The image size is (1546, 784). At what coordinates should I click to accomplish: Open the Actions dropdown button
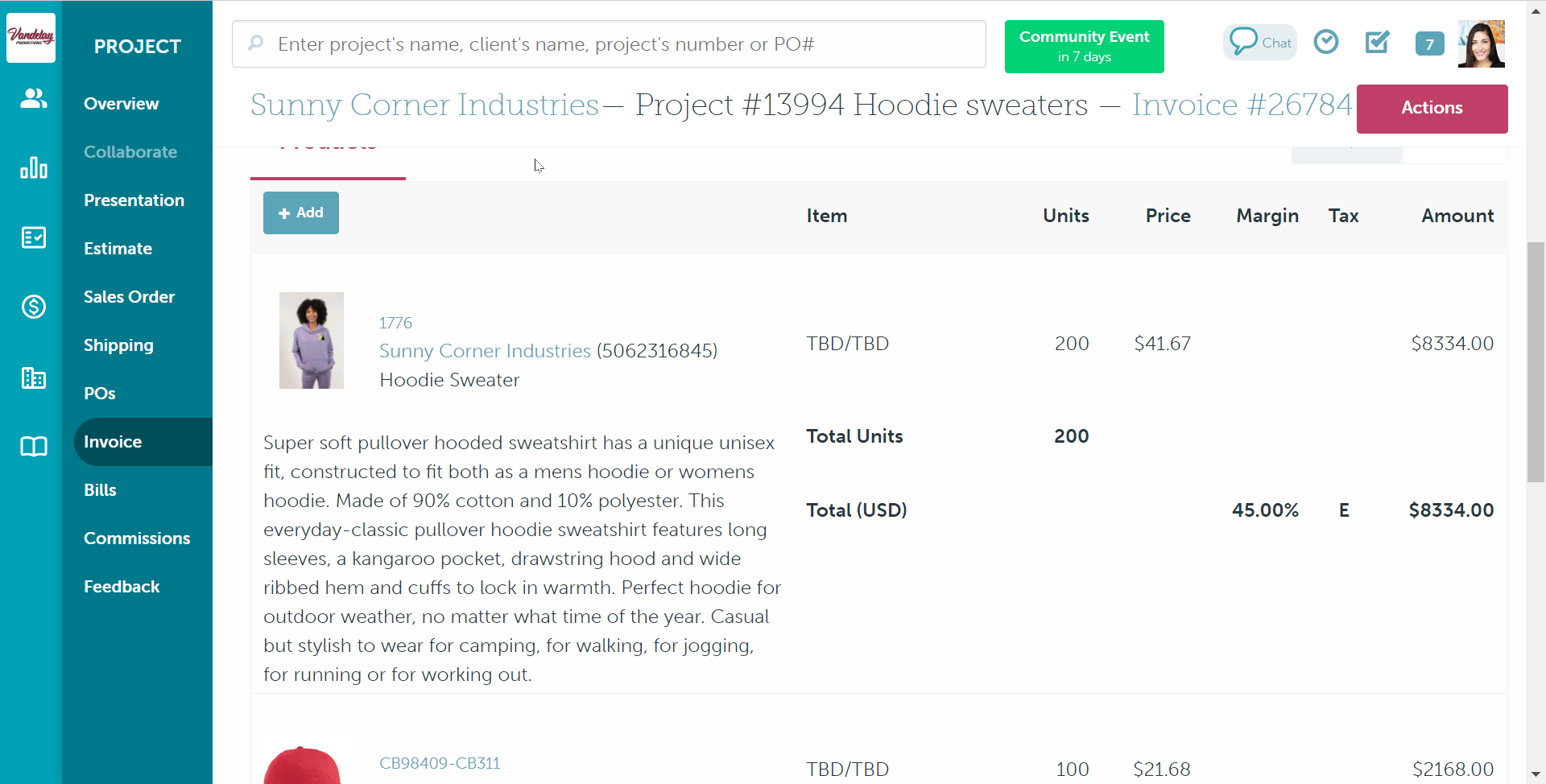[x=1431, y=108]
